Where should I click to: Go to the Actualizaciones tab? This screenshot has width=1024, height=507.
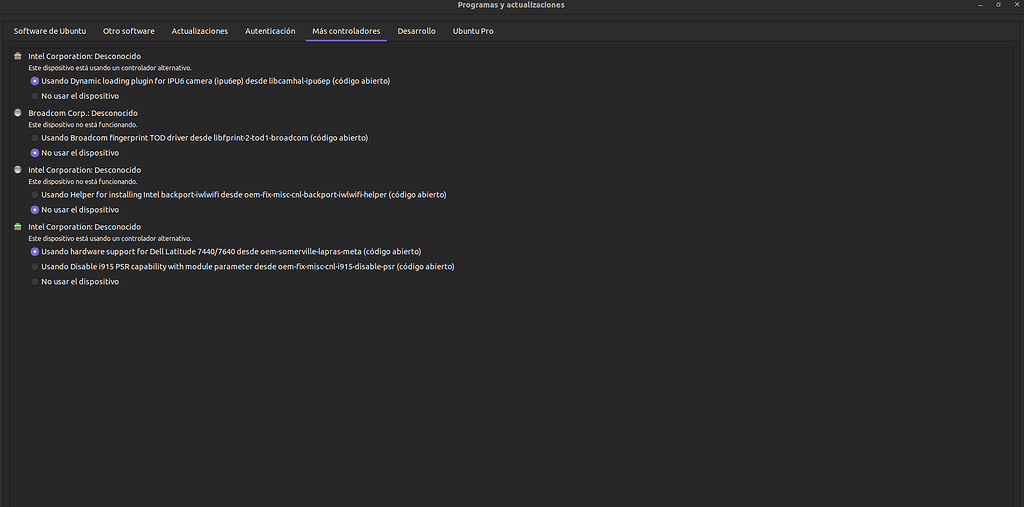tap(199, 31)
